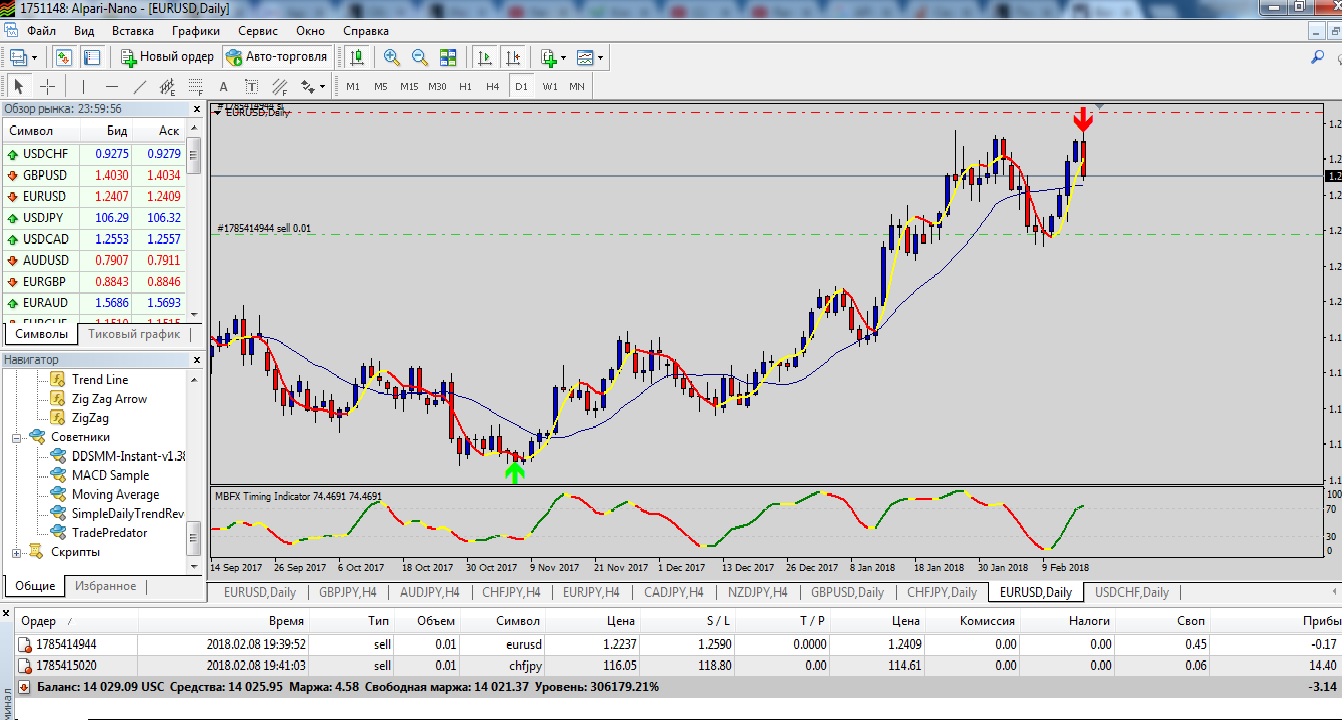Viewport: 1344px width, 720px height.
Task: Toggle the Авто-торговля button
Action: (277, 57)
